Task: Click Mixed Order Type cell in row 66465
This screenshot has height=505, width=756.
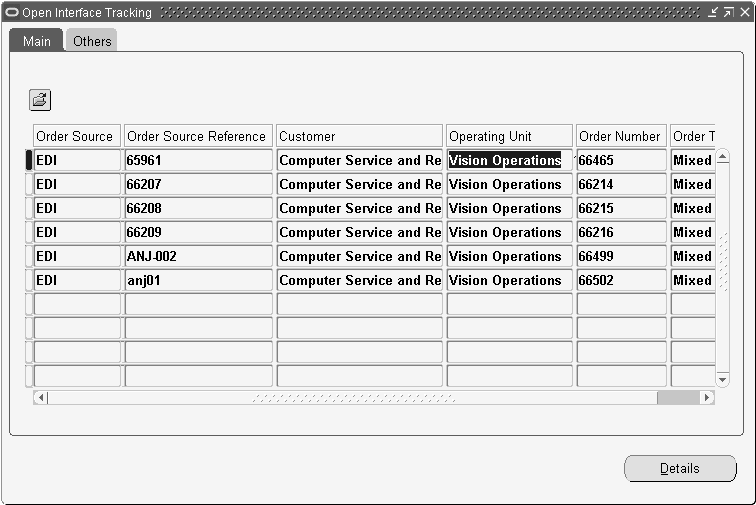Action: coord(693,160)
